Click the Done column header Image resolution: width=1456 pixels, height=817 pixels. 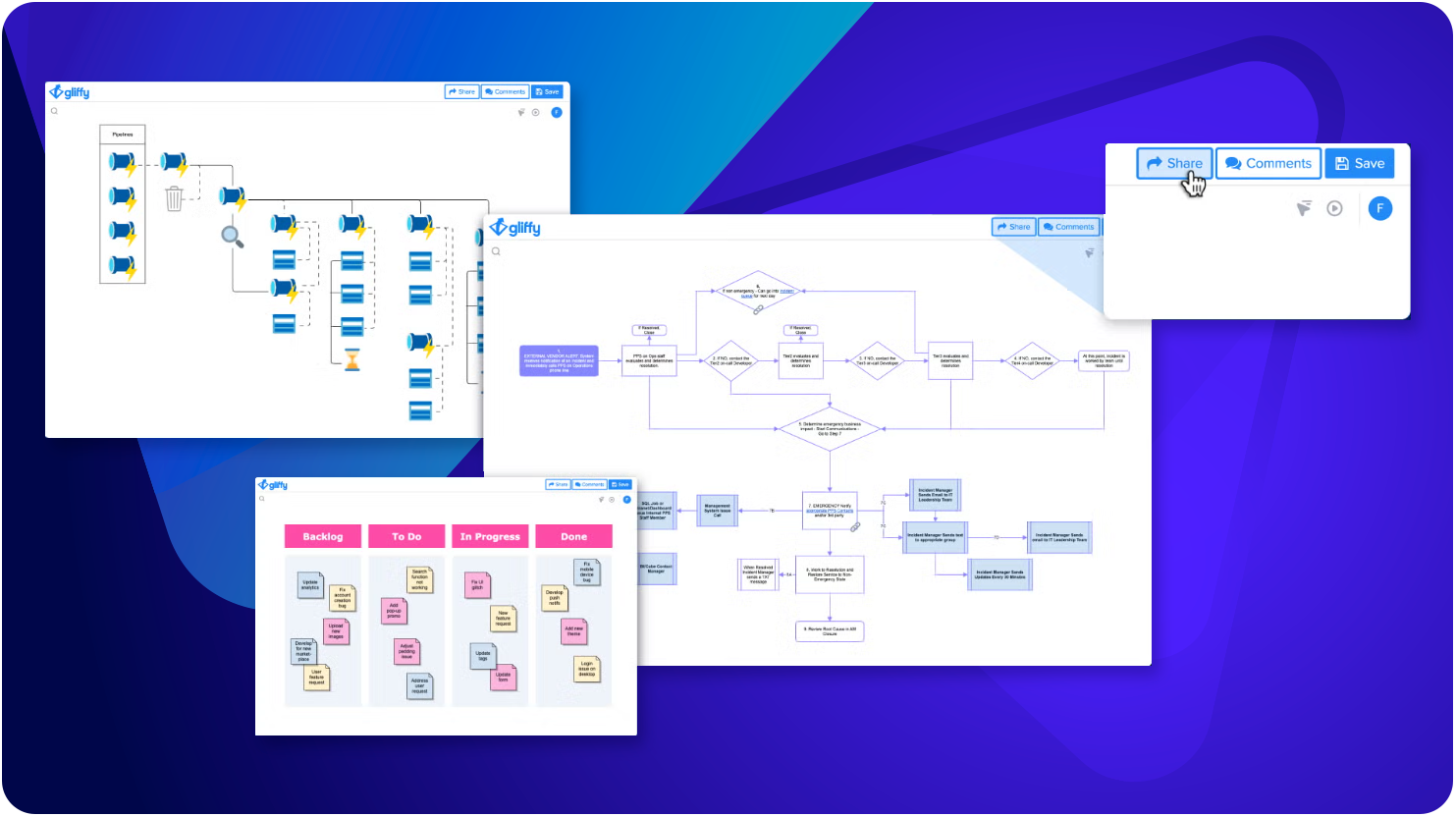pos(573,536)
